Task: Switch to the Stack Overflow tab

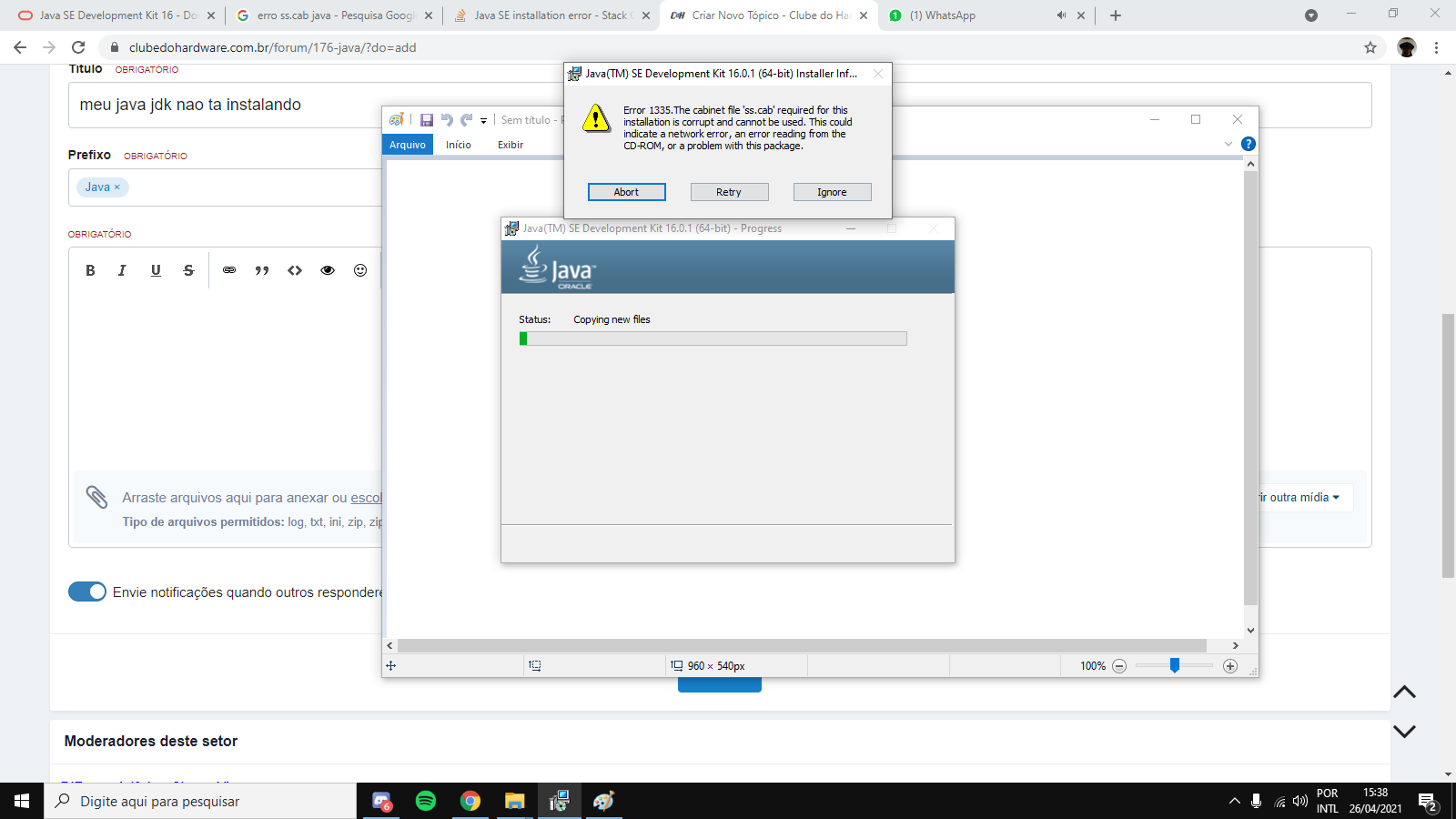Action: click(x=551, y=15)
